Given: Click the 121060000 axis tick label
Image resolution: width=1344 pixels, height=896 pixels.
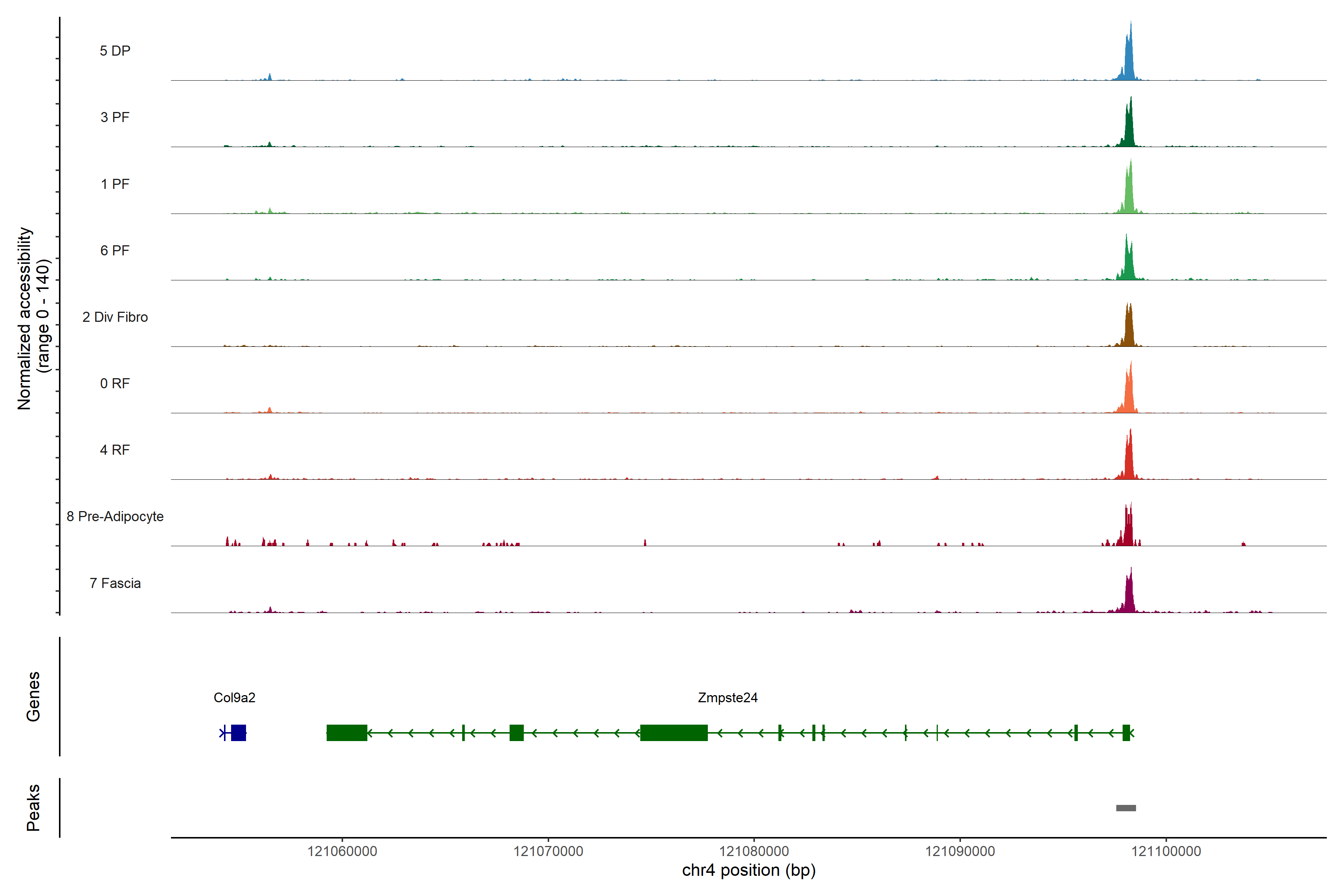Looking at the screenshot, I should pyautogui.click(x=342, y=851).
